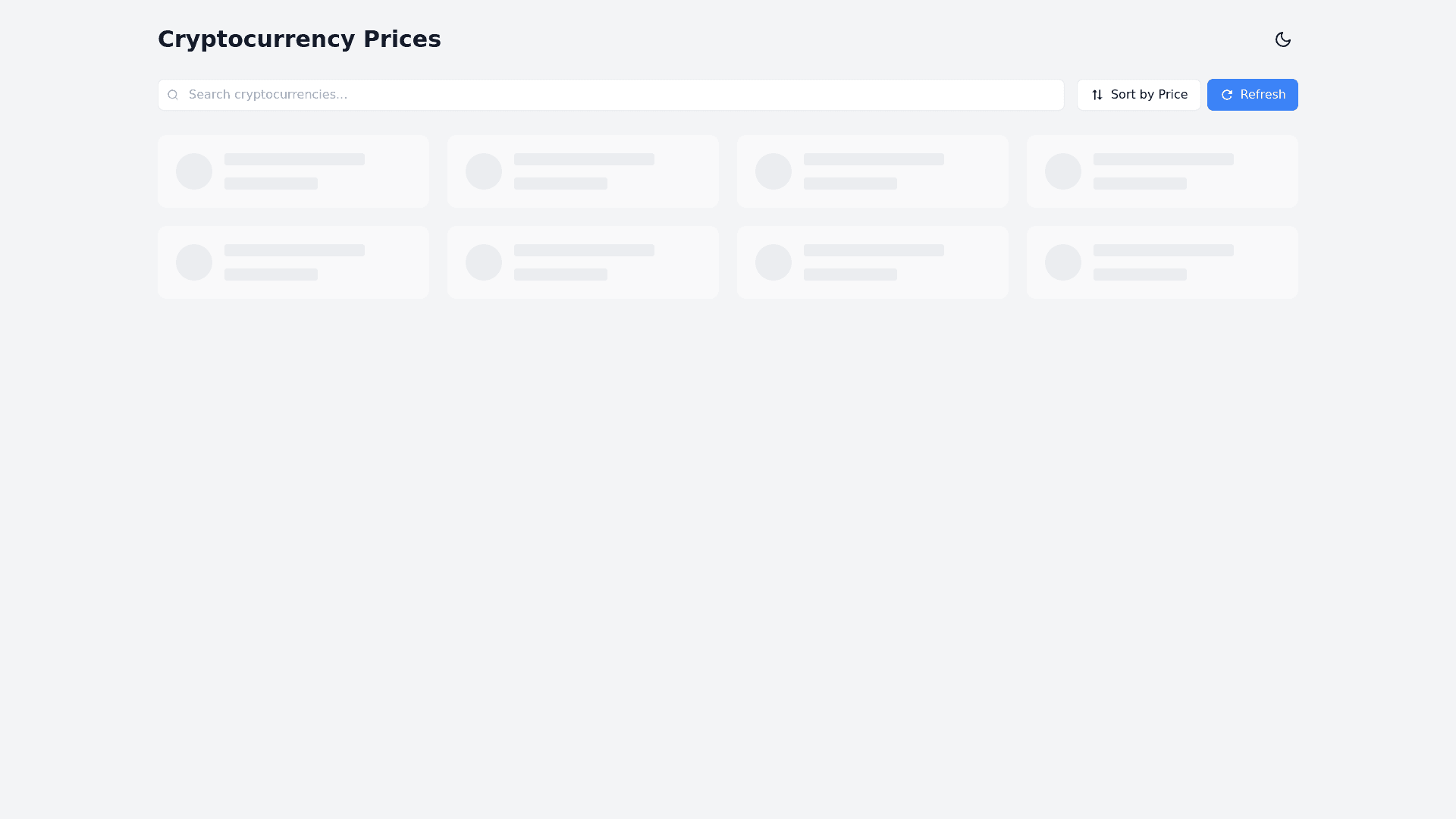Select the longer loading bar in fourth top-row card
The image size is (1456, 819).
[x=1163, y=159]
